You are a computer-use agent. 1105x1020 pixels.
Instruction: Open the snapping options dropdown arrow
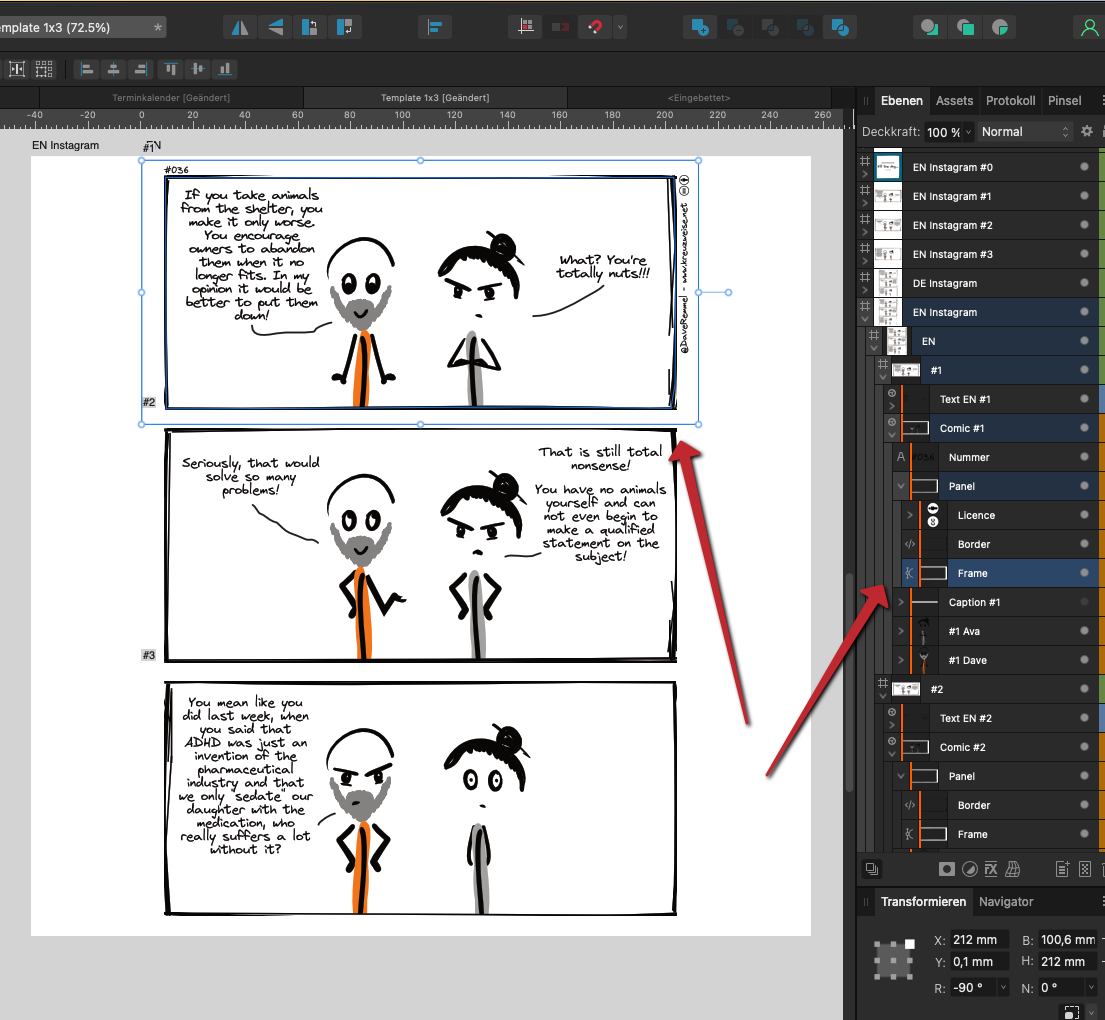[620, 27]
